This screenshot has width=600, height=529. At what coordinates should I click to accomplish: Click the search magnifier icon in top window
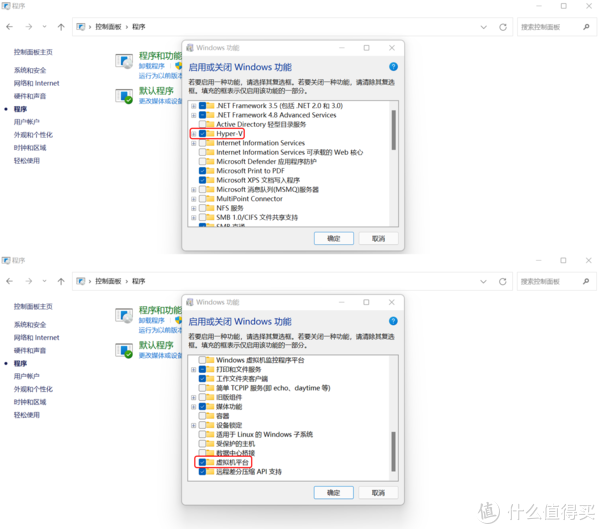[586, 27]
